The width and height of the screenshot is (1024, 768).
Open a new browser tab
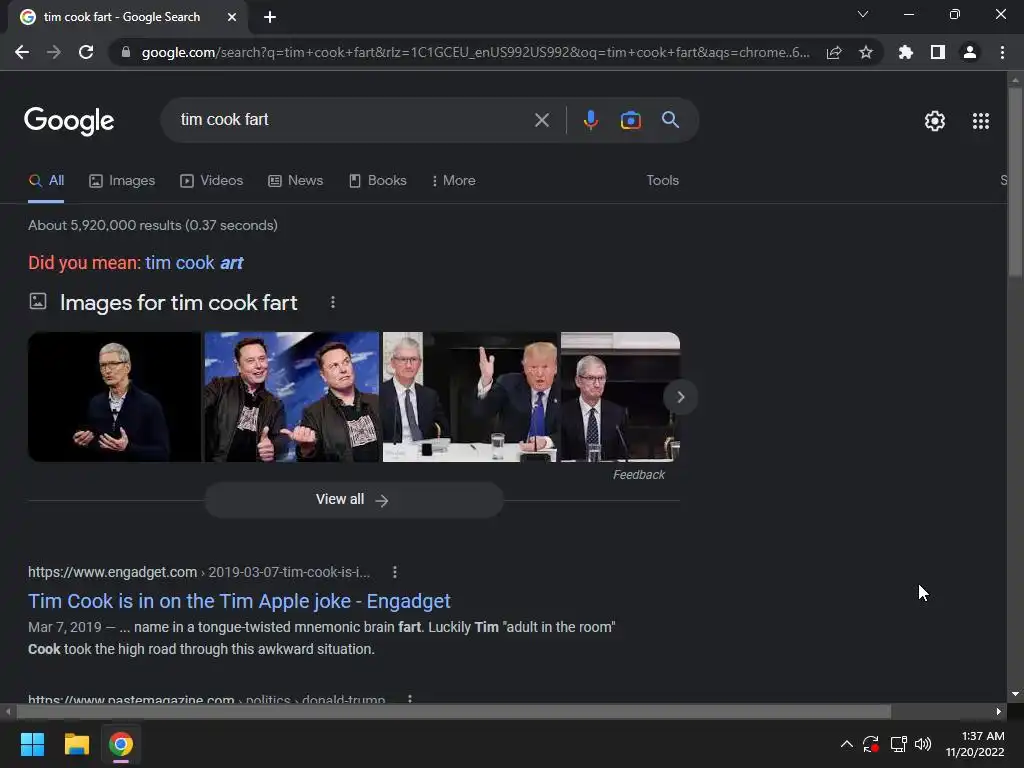[270, 17]
